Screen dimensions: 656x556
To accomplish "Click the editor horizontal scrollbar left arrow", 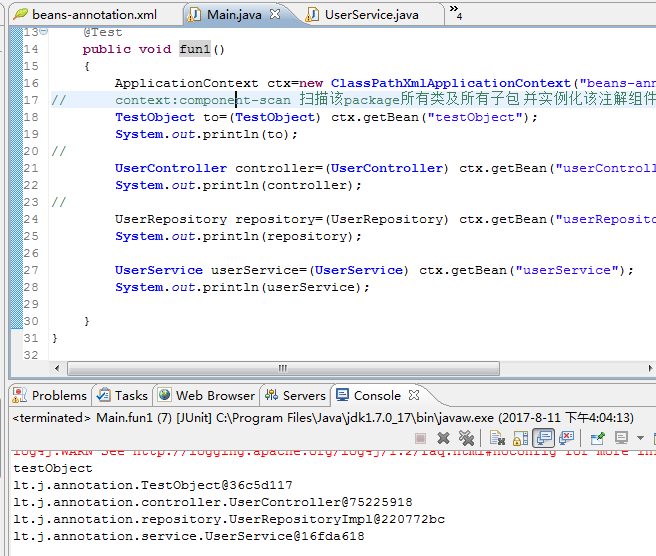I will (57, 368).
